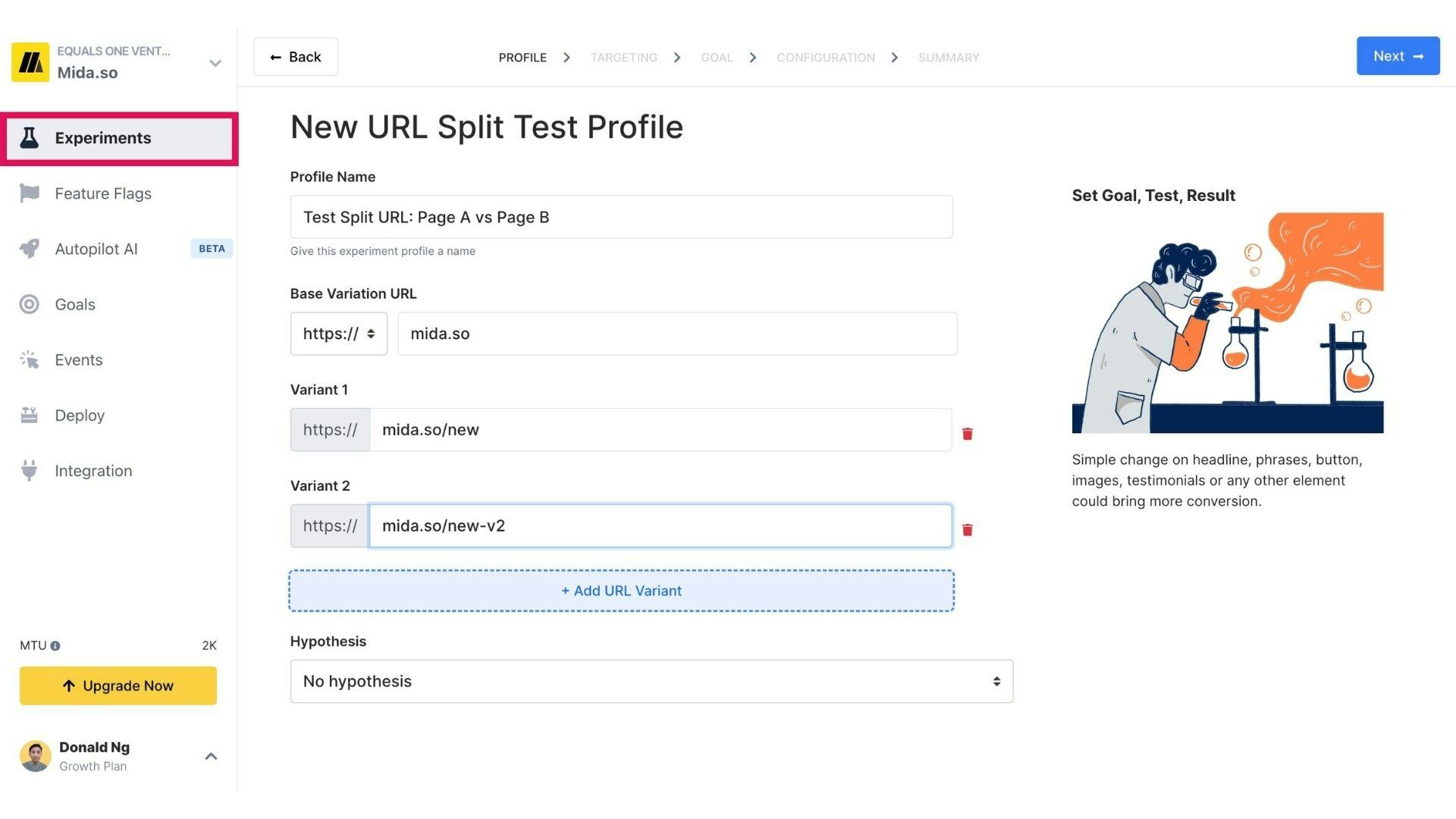This screenshot has width=1456, height=819.
Task: Click Add URL Variant button
Action: 621,591
